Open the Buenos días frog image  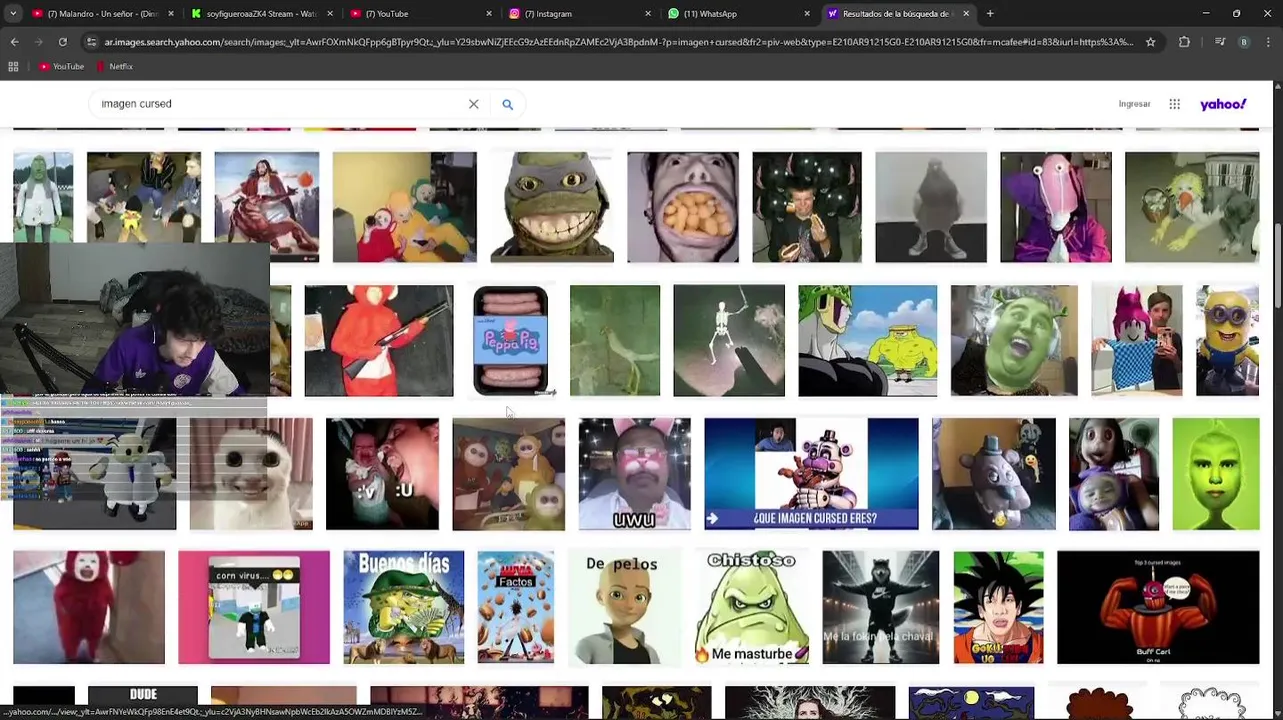click(403, 607)
